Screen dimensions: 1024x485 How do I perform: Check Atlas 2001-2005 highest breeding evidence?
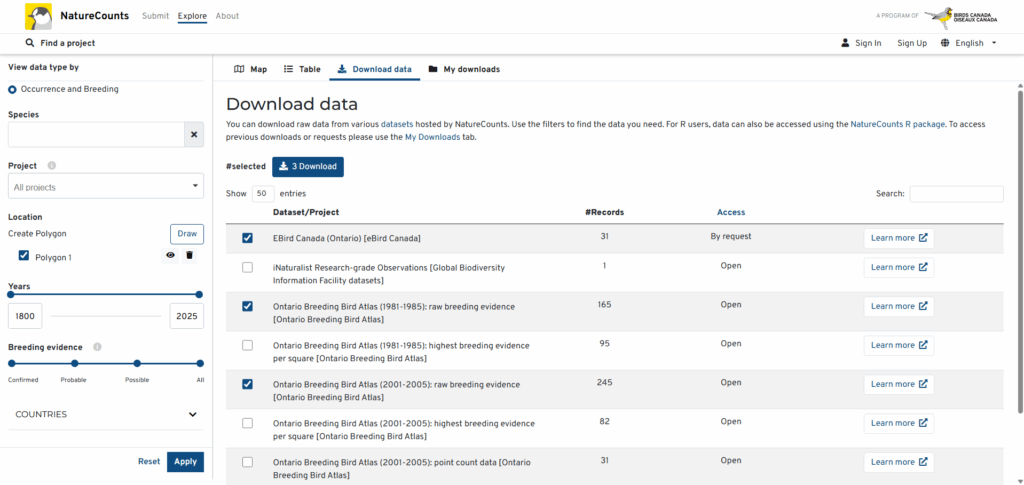(248, 423)
